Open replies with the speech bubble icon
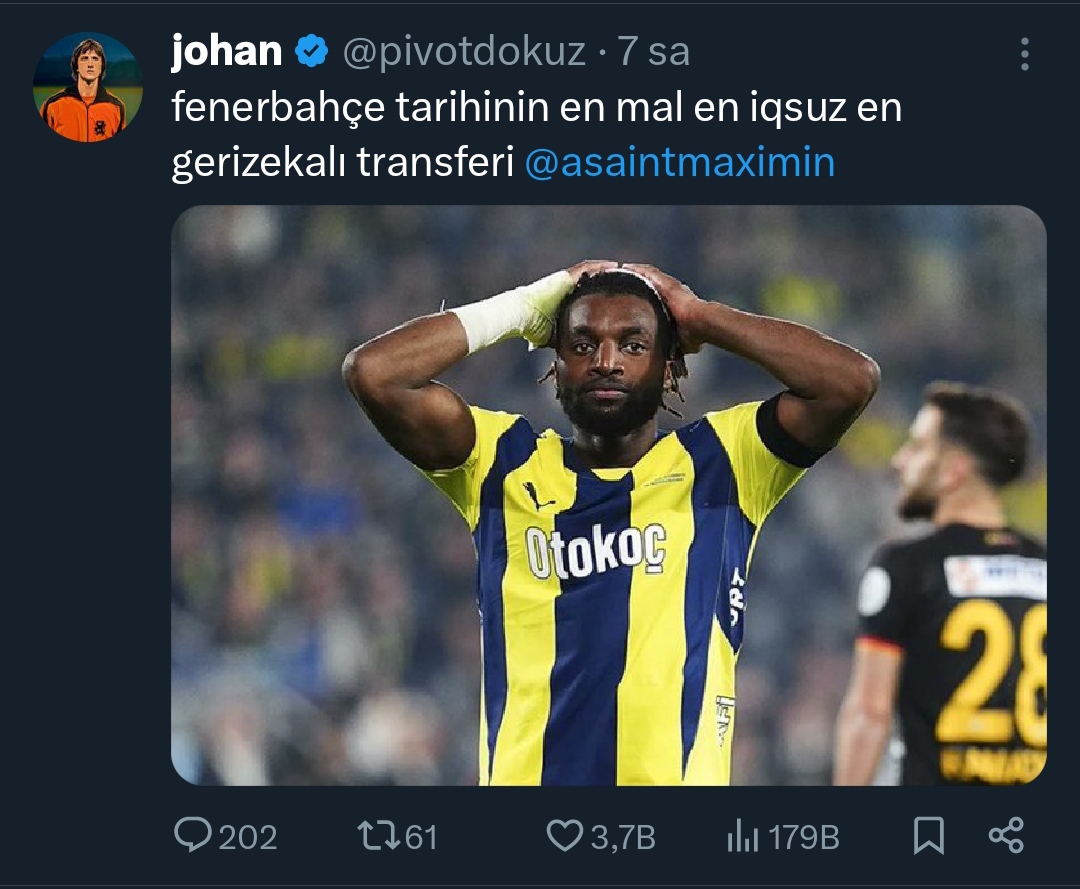 [193, 835]
